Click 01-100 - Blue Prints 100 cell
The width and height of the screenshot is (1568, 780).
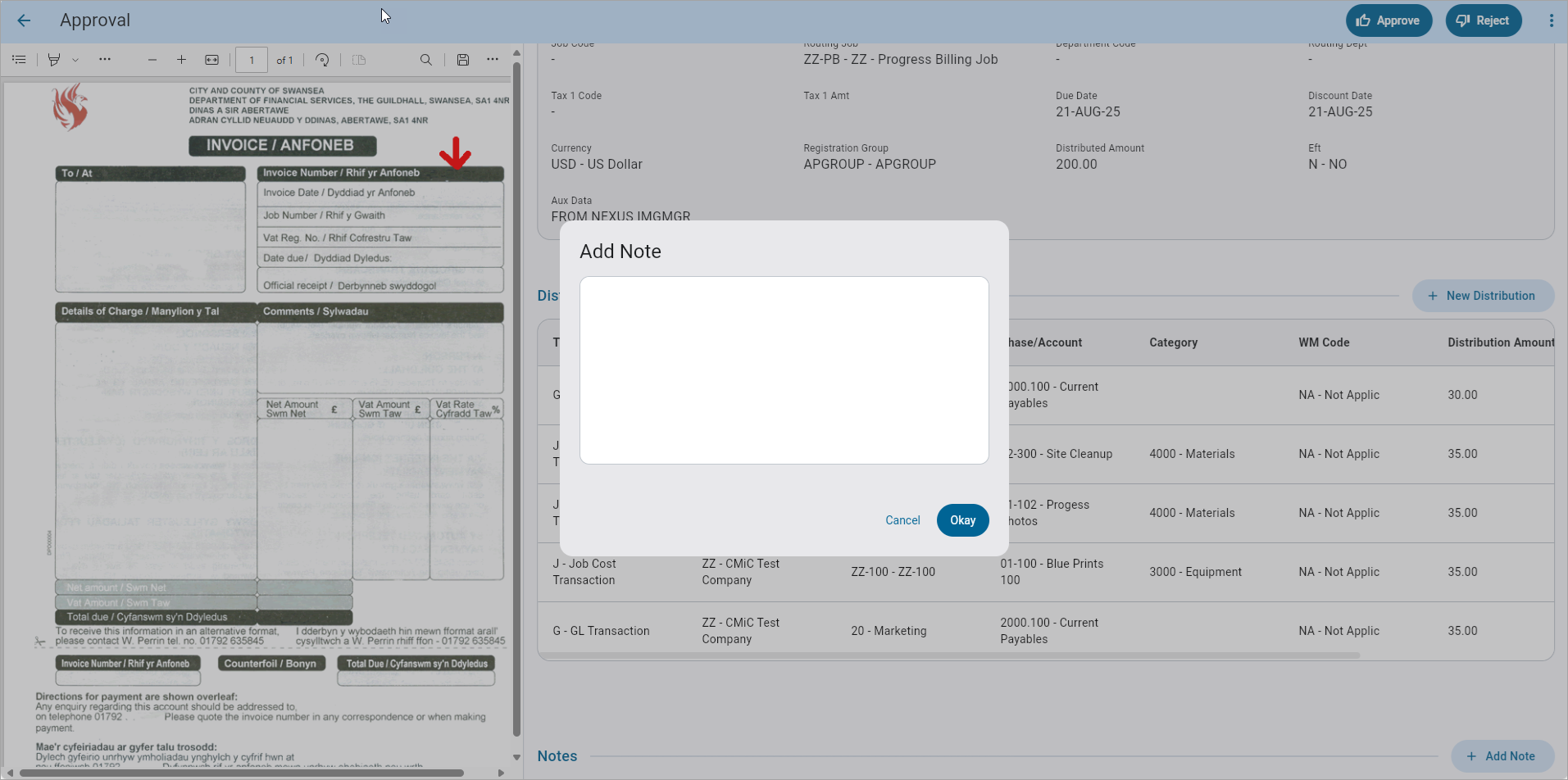tap(1052, 572)
